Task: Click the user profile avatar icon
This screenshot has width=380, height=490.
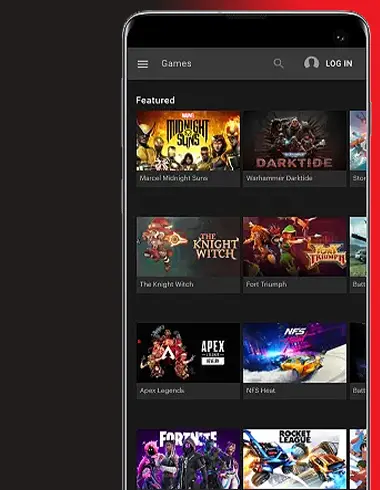Action: pos(311,63)
